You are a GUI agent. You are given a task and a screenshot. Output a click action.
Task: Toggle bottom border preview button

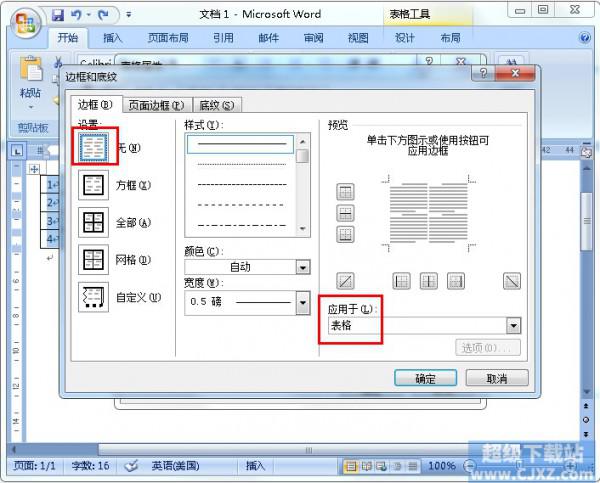click(345, 235)
